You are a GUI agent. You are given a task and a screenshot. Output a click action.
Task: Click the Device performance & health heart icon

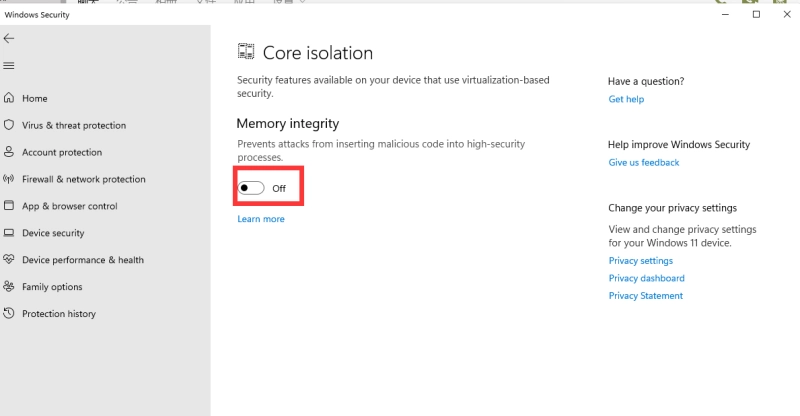pyautogui.click(x=9, y=259)
